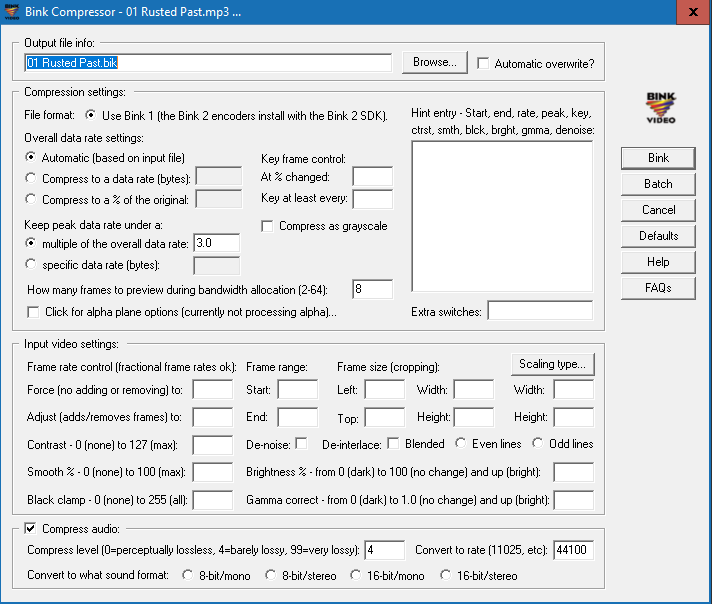Click the audio Compress level field showing 4

point(384,550)
